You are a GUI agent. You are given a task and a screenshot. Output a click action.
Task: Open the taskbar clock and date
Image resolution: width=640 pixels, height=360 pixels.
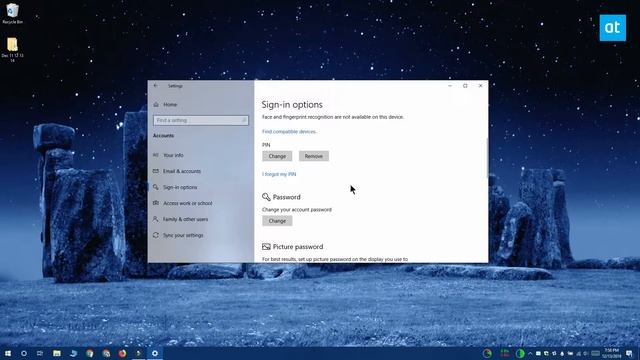(x=611, y=353)
